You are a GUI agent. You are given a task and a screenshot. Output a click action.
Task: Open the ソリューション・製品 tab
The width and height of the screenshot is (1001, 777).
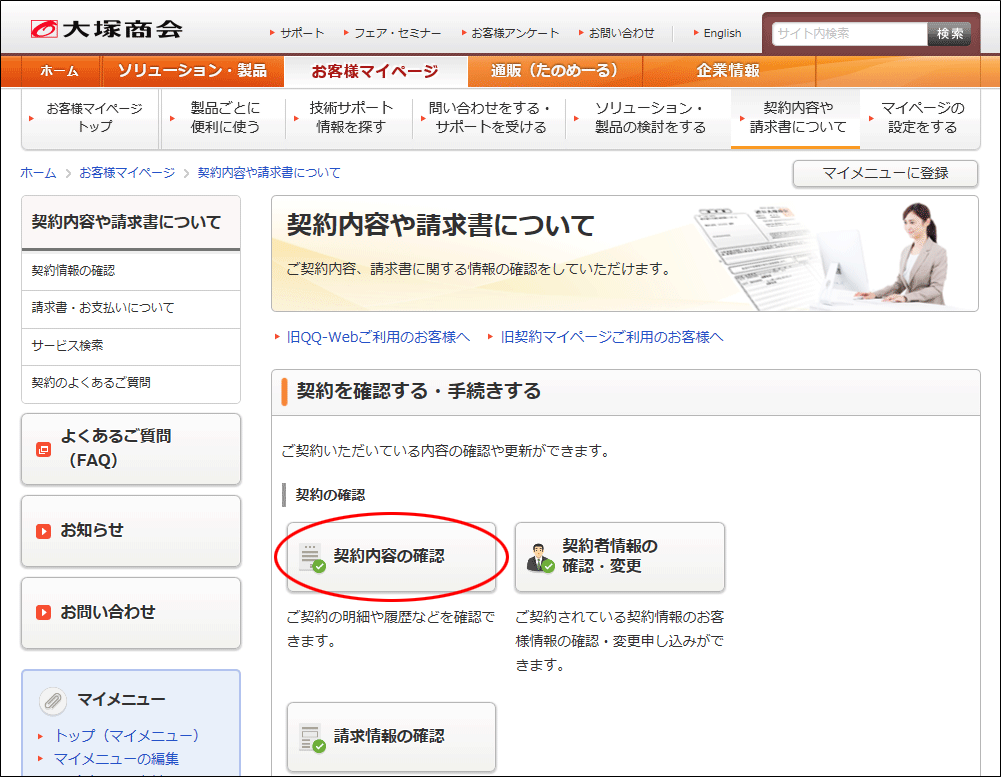coord(192,71)
